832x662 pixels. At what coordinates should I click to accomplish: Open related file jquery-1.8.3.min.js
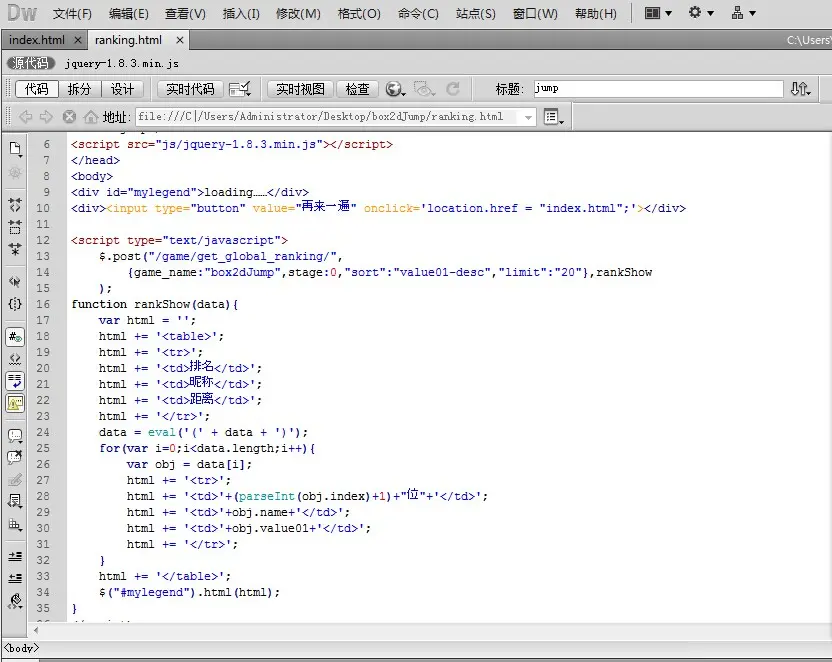[x=122, y=64]
